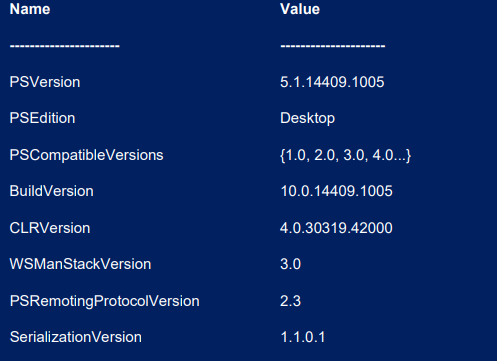Select the PSCompatibleVersions label
Viewport: 497px width, 361px height.
86,155
